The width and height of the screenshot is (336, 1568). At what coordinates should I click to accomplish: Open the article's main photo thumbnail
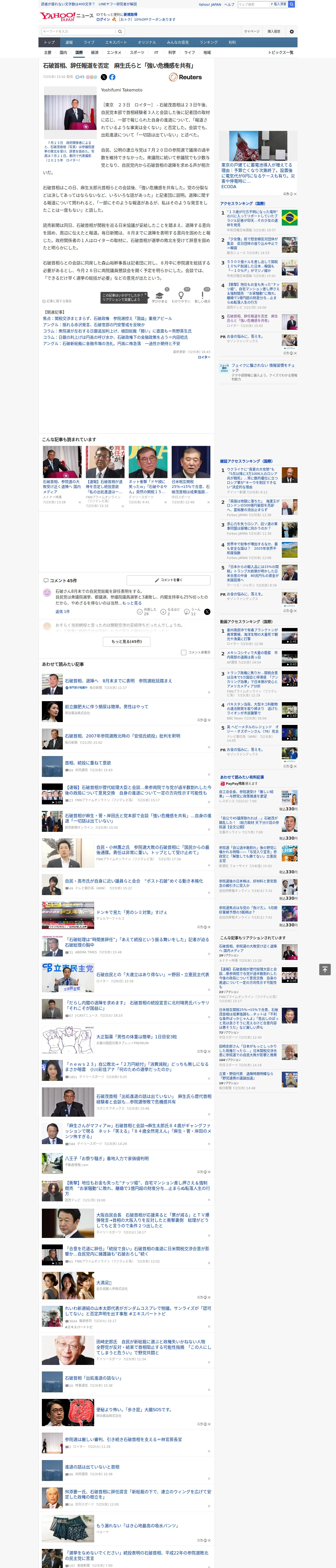pos(70,113)
